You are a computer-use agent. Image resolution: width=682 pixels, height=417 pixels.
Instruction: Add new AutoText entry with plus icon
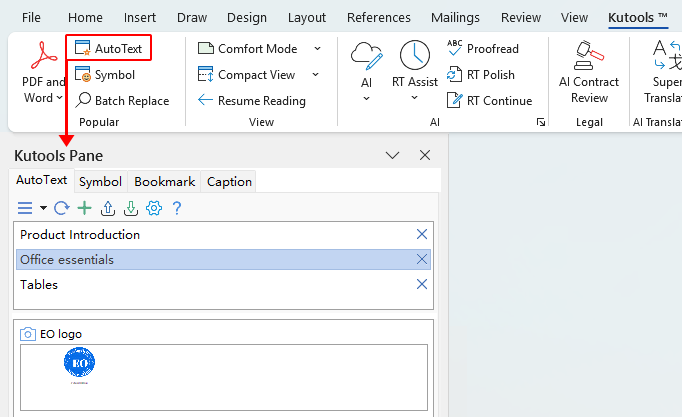[x=84, y=208]
